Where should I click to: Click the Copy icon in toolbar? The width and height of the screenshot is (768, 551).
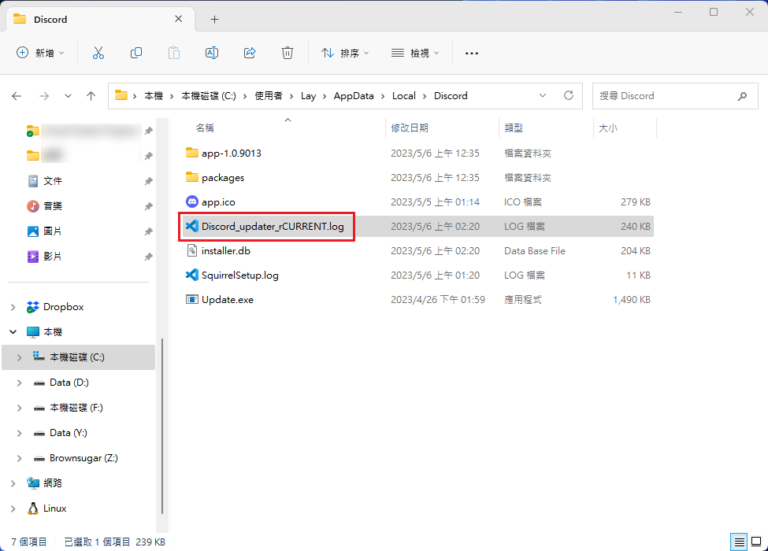tap(136, 53)
